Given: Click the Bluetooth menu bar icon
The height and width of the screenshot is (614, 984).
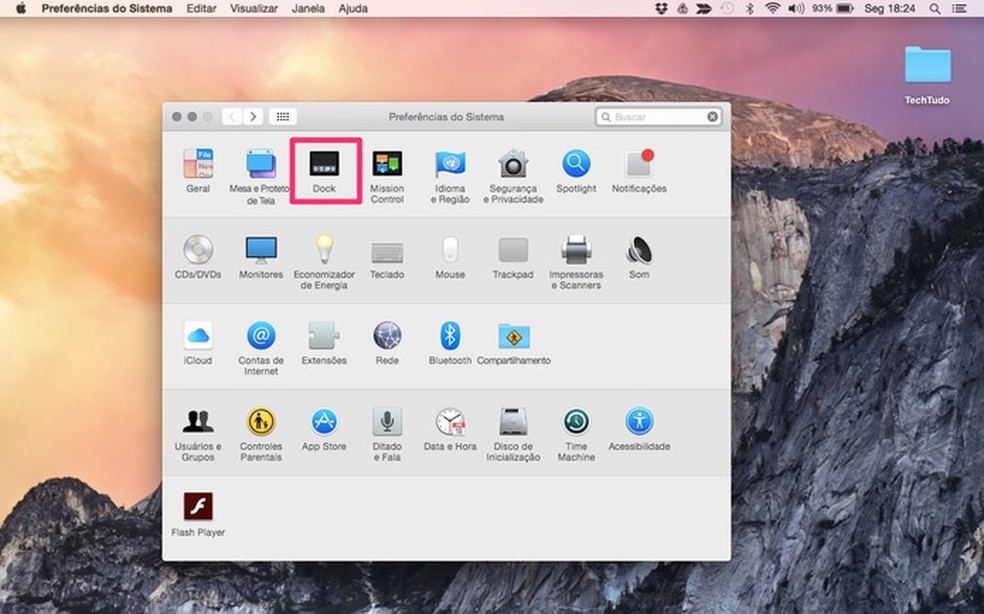Looking at the screenshot, I should [749, 9].
